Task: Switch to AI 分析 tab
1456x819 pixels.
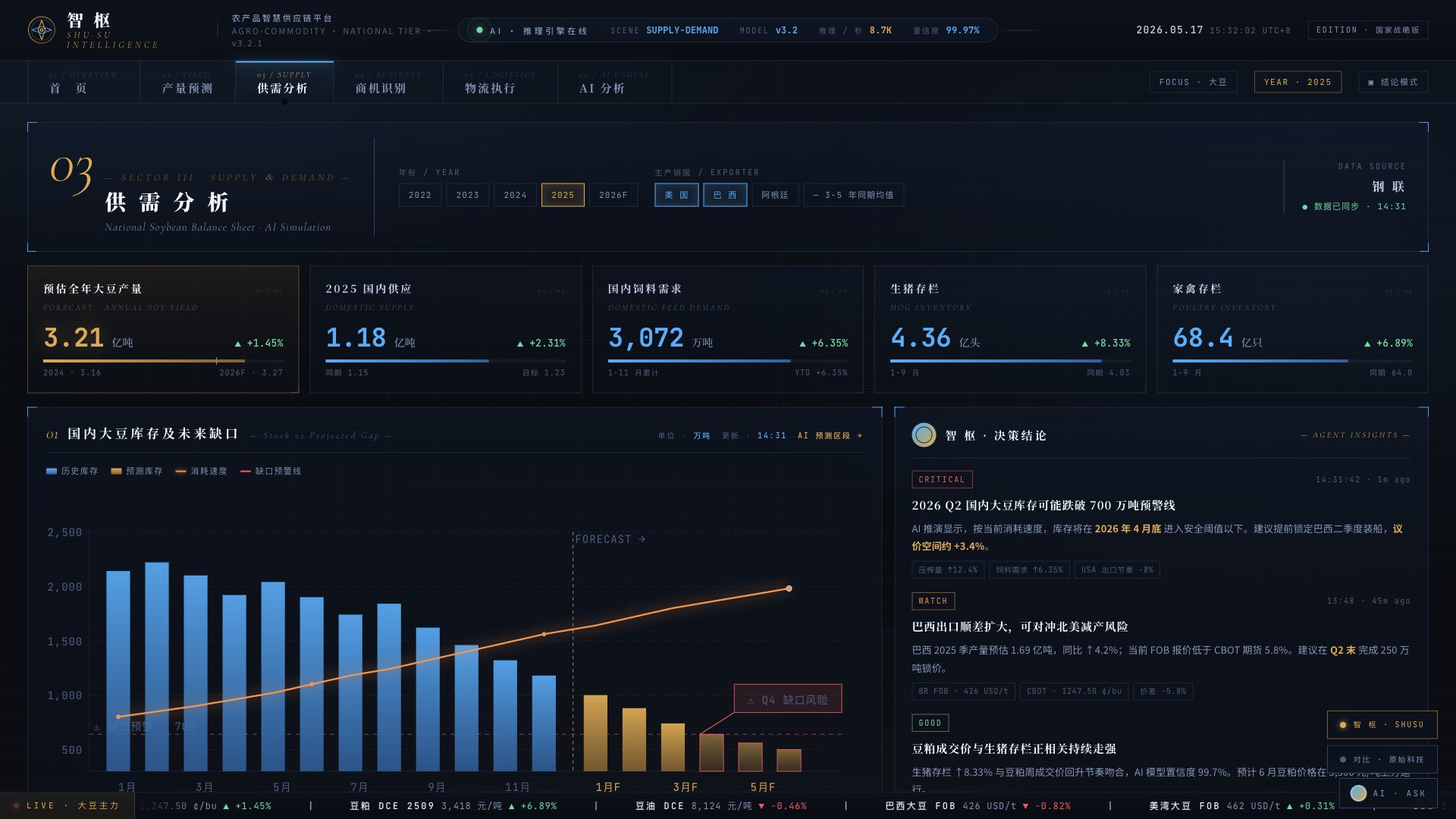Action: click(x=614, y=82)
